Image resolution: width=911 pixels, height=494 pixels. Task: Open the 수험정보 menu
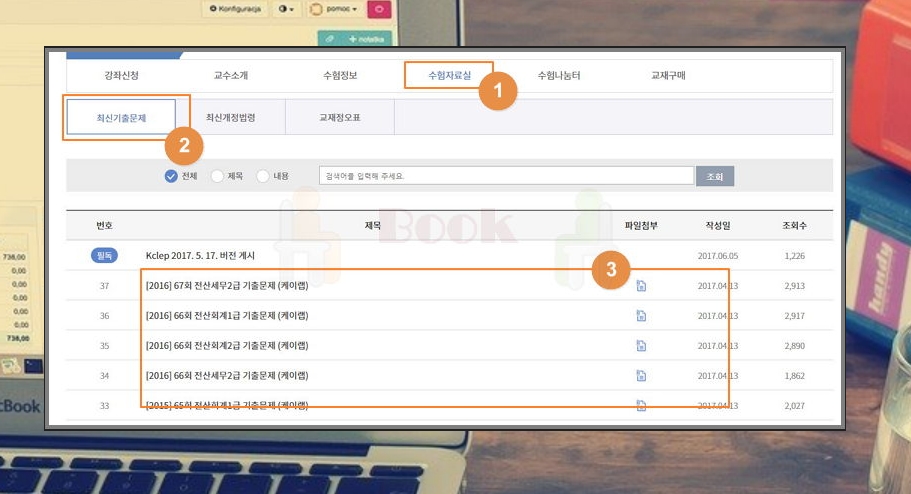340,76
